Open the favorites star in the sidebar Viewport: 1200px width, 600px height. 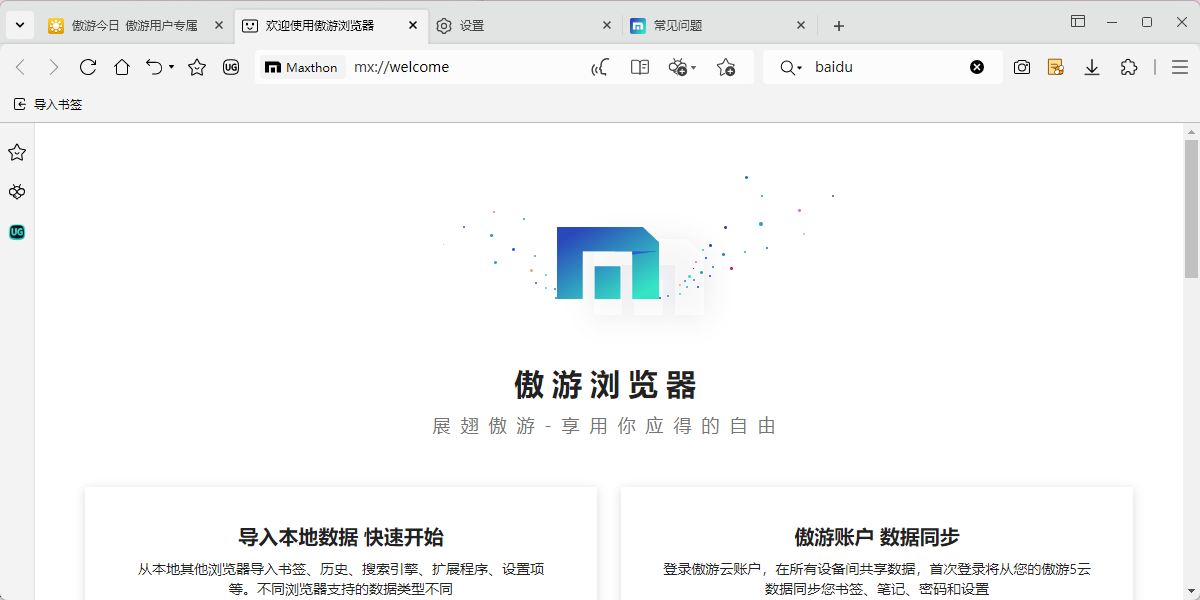16,152
